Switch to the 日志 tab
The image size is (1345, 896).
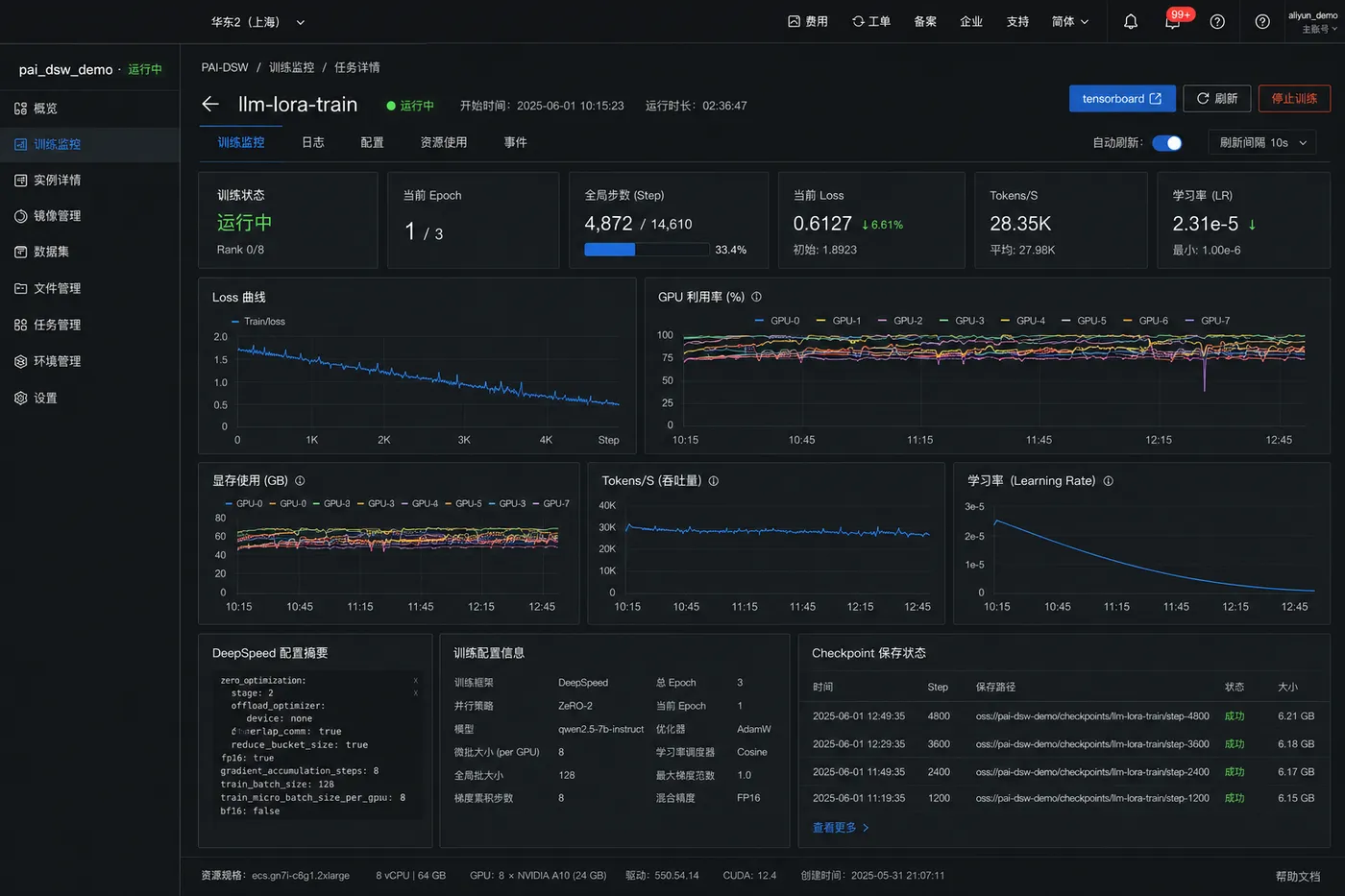(313, 142)
